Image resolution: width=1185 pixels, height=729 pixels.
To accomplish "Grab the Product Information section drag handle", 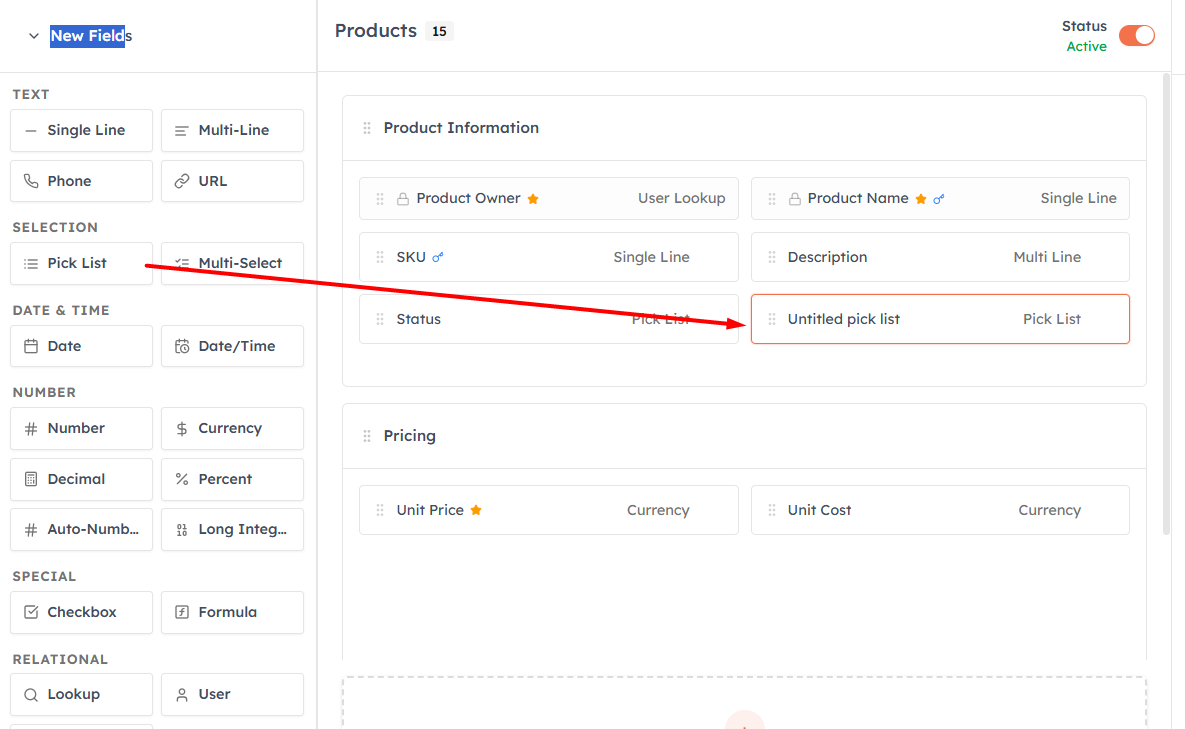I will [367, 128].
